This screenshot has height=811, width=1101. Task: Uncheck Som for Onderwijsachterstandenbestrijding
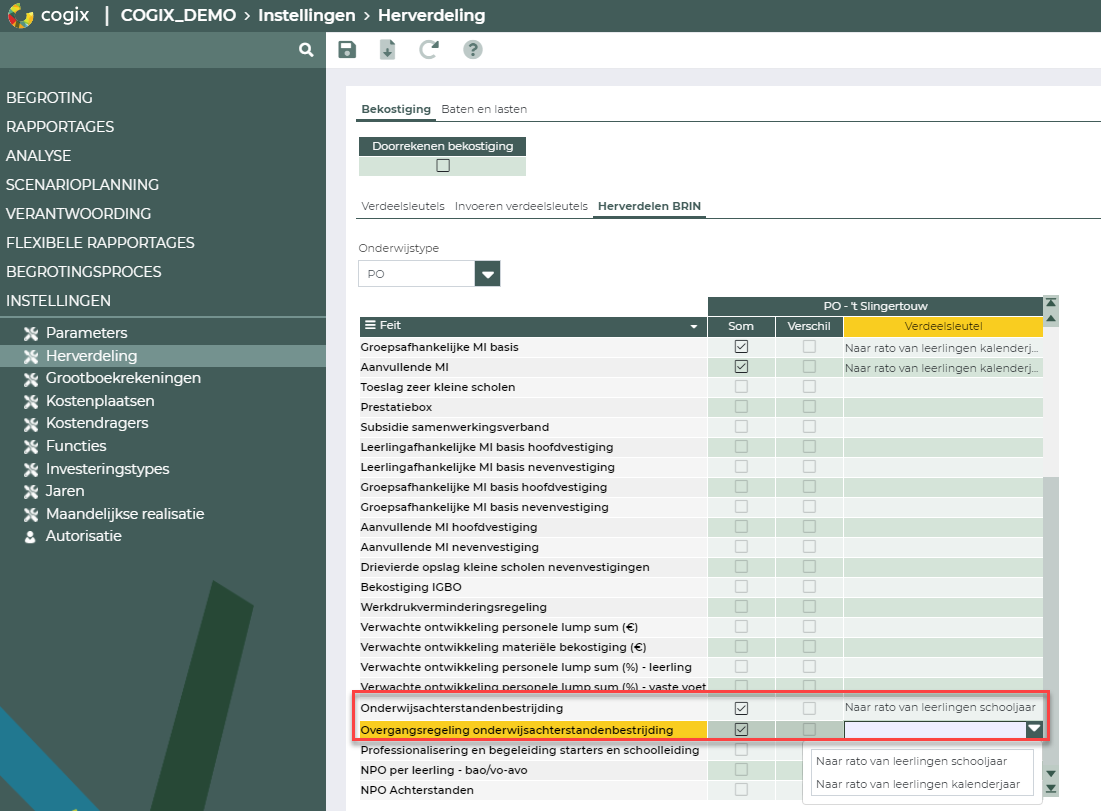coord(741,708)
